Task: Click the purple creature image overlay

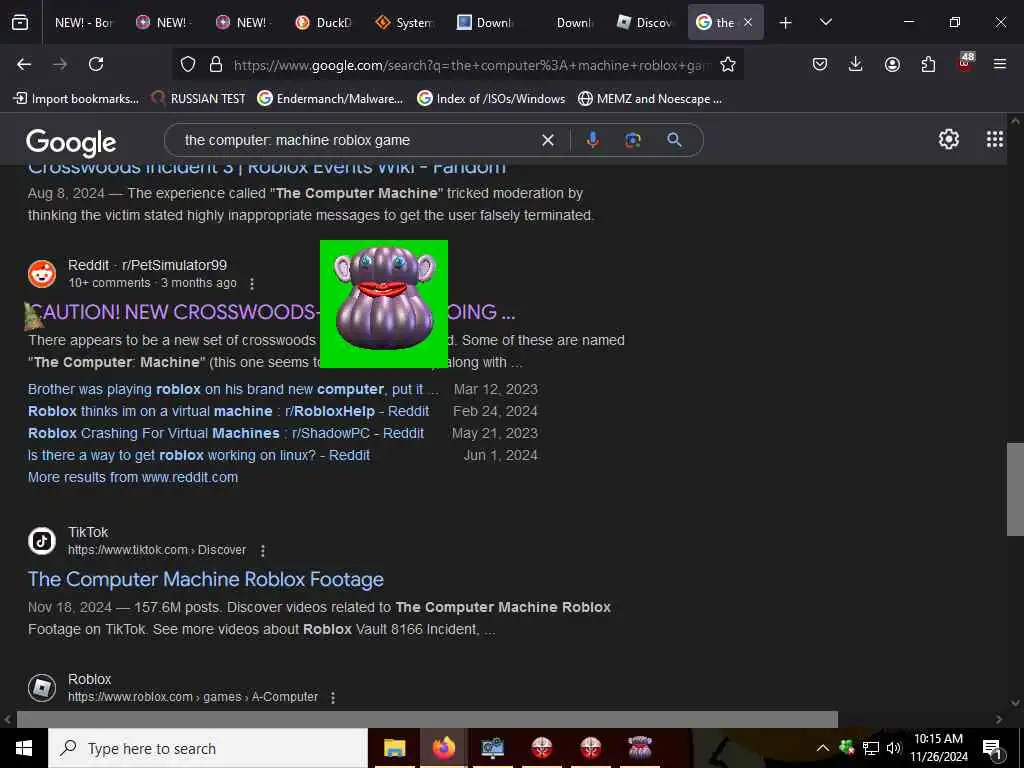Action: click(384, 304)
